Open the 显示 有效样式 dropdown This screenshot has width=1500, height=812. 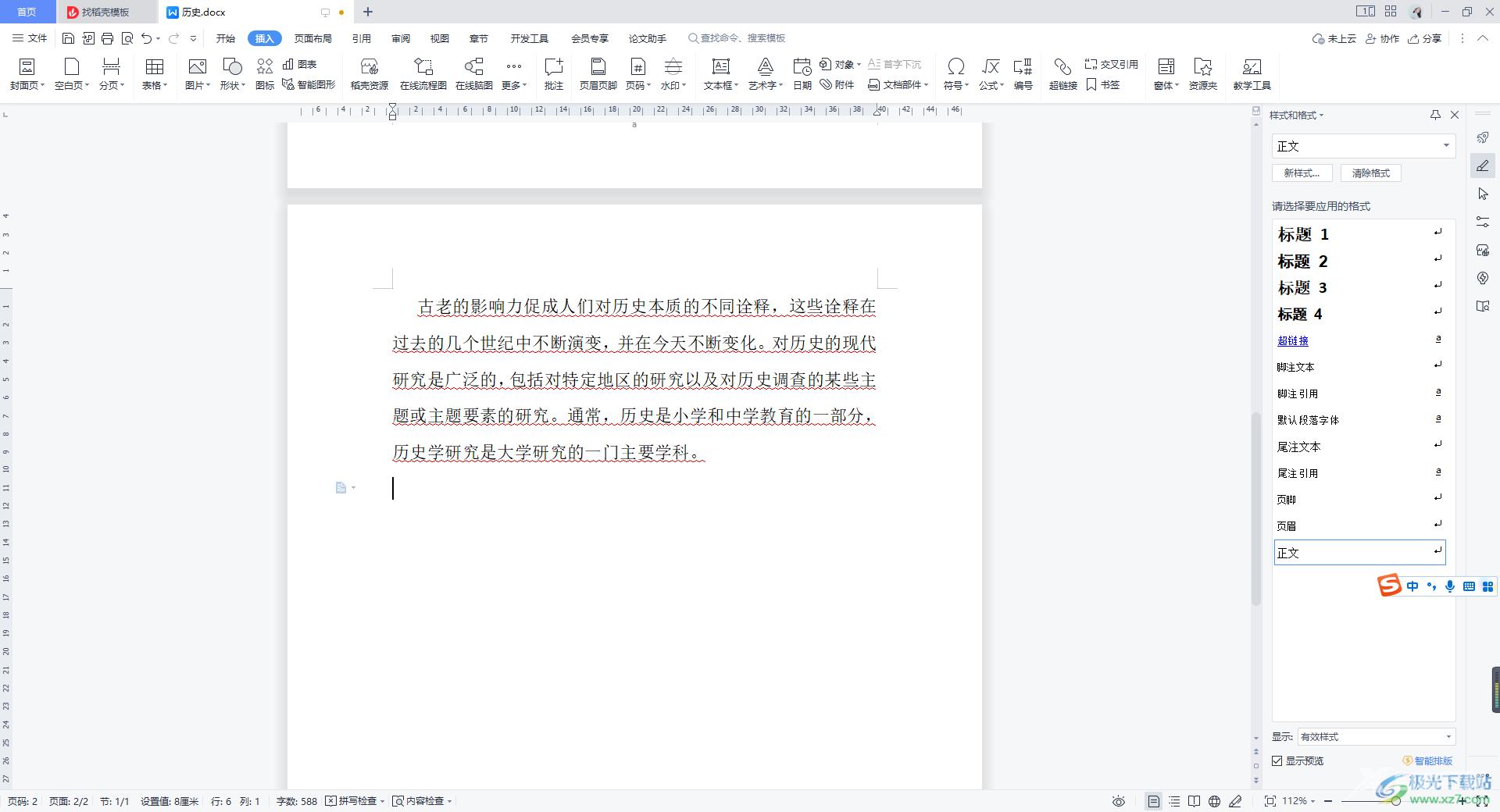point(1376,736)
